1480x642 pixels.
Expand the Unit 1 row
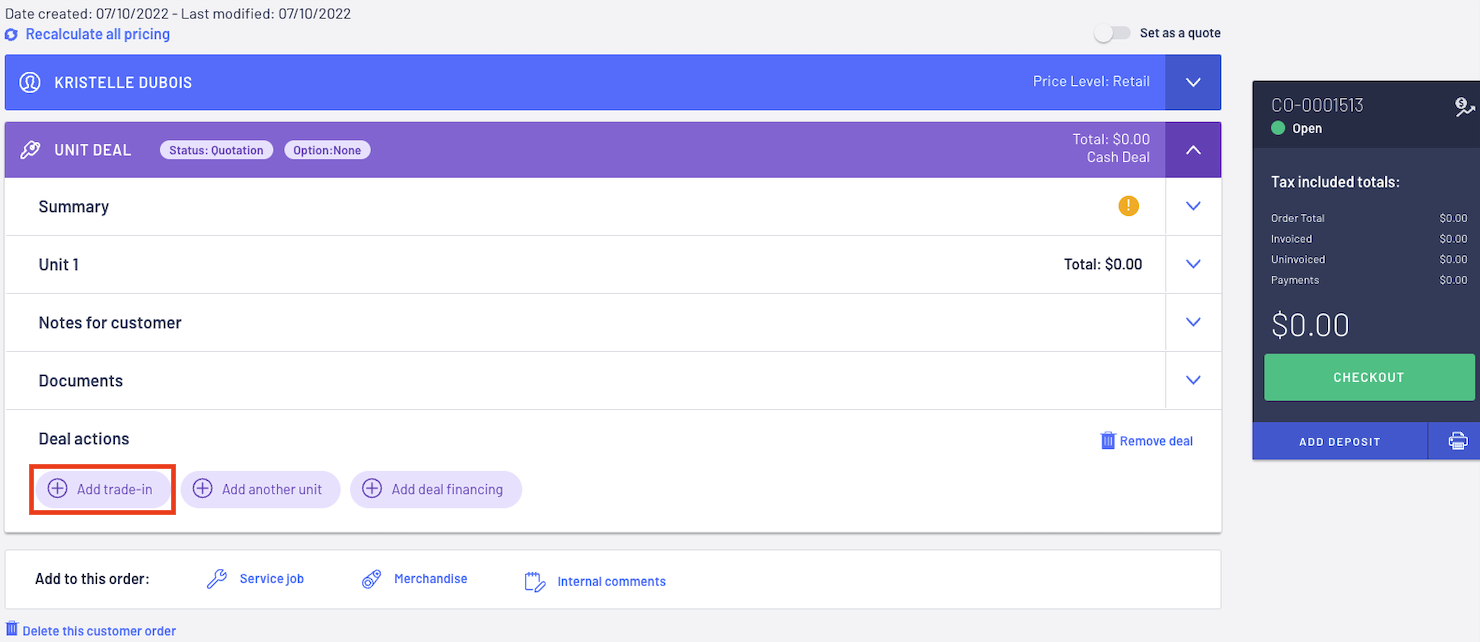[x=1192, y=264]
